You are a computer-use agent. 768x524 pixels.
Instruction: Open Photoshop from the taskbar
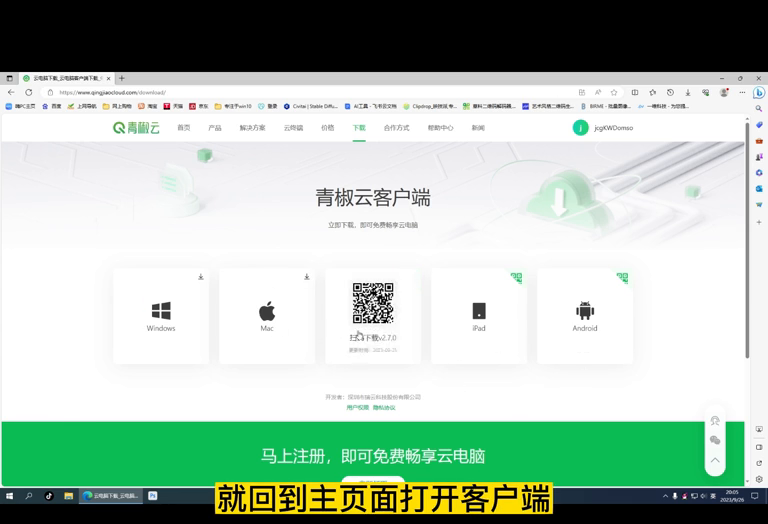(x=153, y=496)
